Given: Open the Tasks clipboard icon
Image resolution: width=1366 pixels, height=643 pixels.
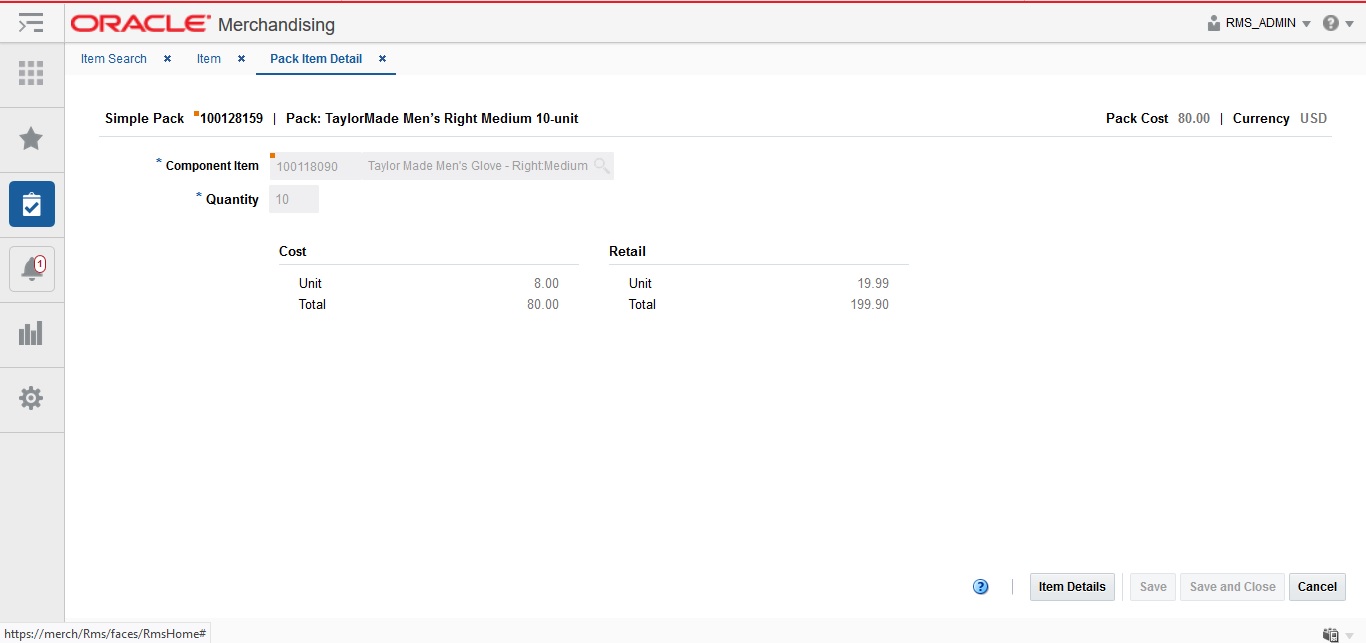Looking at the screenshot, I should tap(31, 204).
